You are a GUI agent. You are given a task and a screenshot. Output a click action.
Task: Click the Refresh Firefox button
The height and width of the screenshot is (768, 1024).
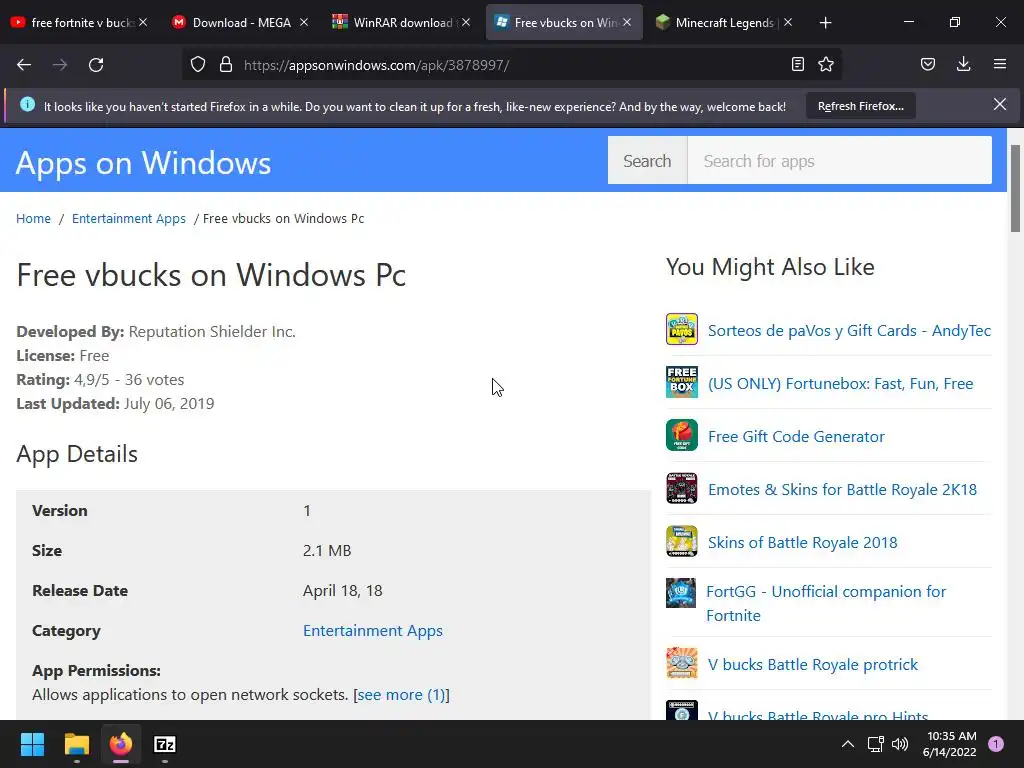[x=861, y=106]
